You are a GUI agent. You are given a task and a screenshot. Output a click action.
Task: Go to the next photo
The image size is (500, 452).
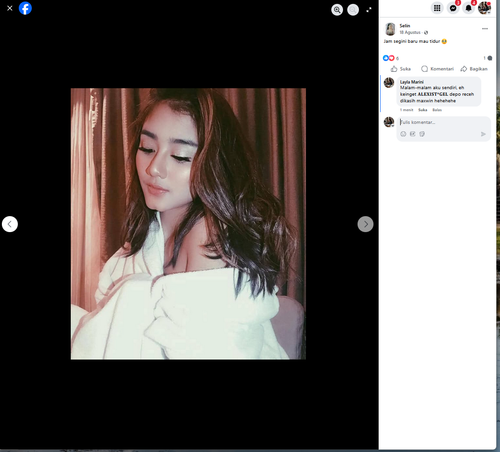tap(365, 224)
